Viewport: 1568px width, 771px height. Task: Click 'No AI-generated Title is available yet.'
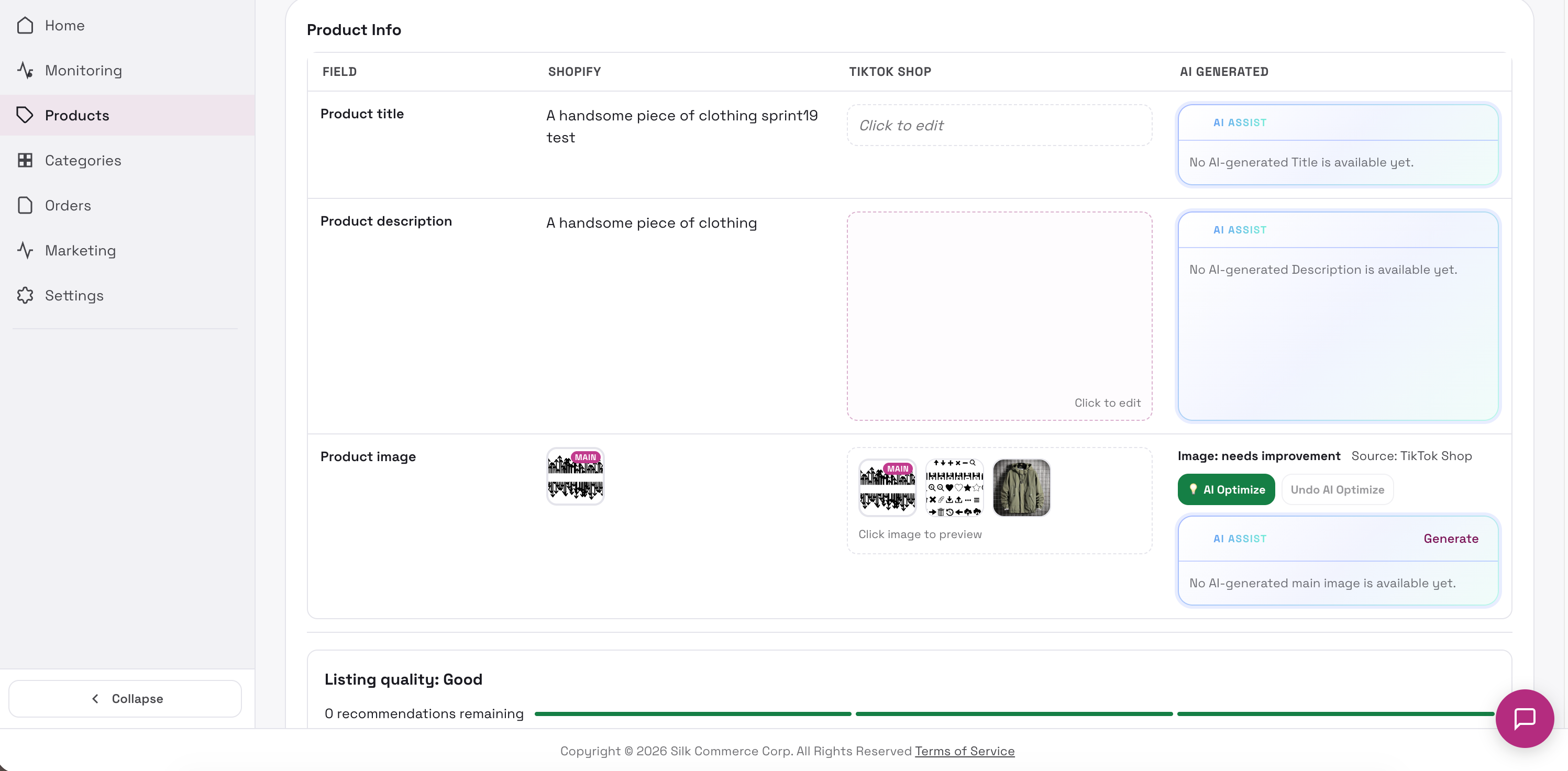pyautogui.click(x=1301, y=162)
